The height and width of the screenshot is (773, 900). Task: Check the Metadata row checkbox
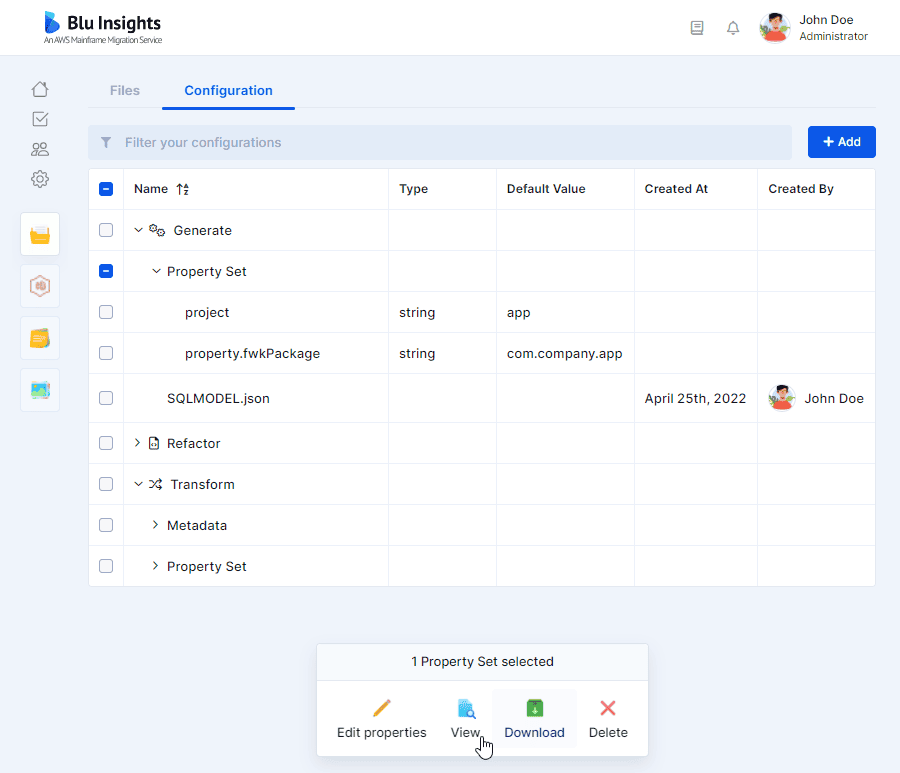(x=106, y=525)
